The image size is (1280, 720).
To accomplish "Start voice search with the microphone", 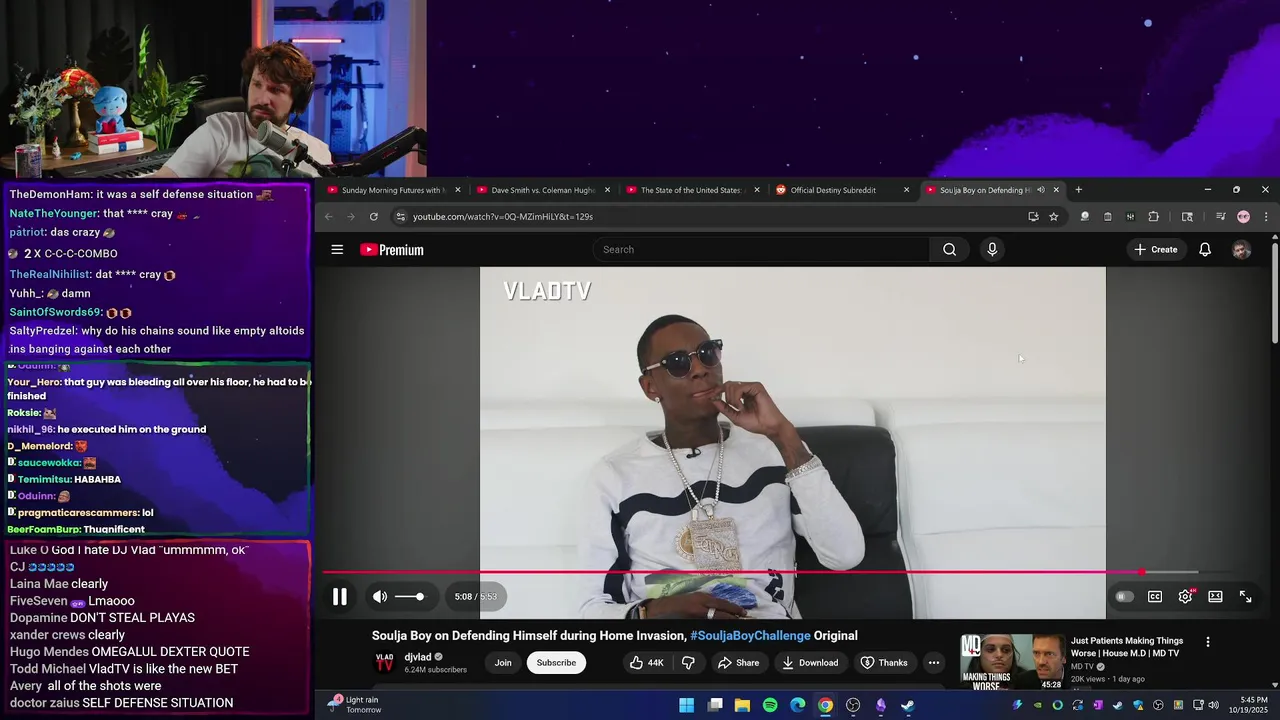I will [992, 250].
